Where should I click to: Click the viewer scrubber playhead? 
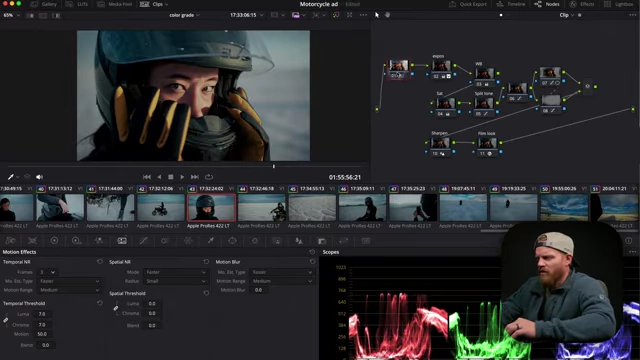(274, 167)
